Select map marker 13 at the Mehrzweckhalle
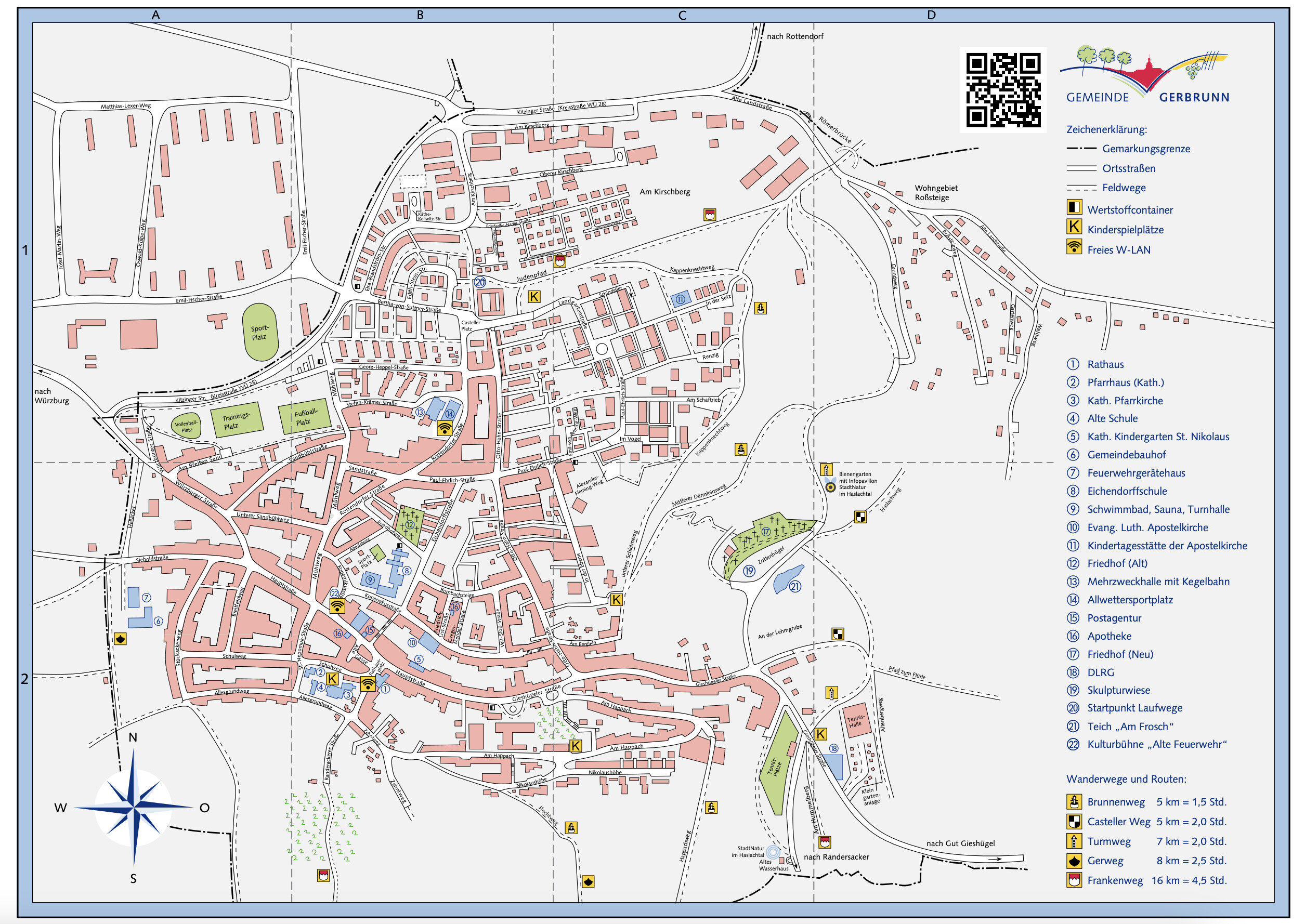This screenshot has height=924, width=1305. pos(420,412)
